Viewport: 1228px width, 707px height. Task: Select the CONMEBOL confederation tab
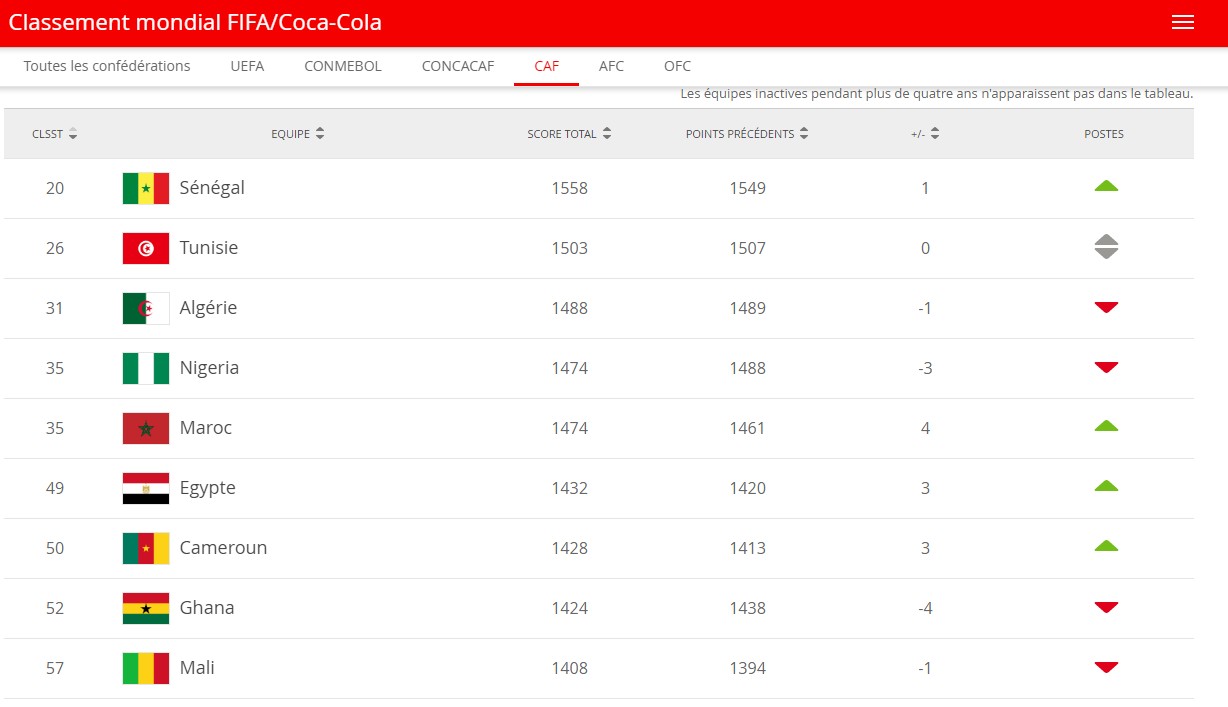(343, 66)
